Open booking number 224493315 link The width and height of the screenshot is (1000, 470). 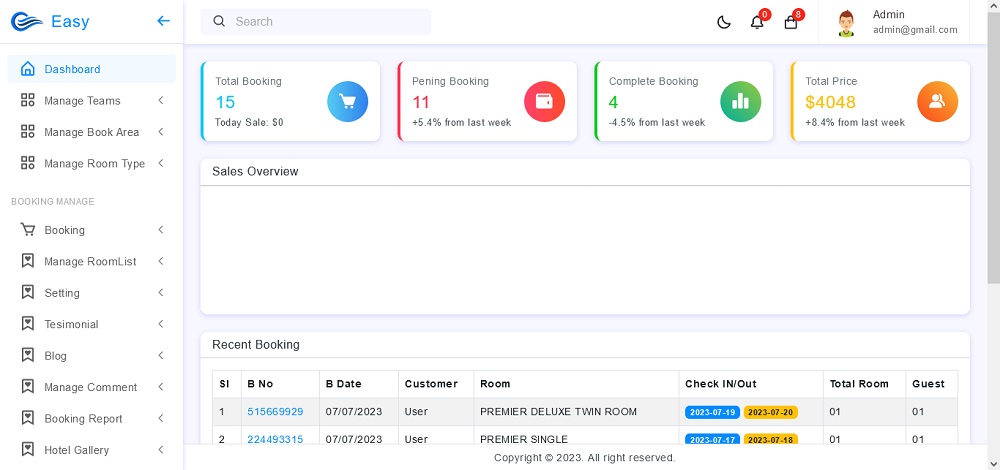coord(275,439)
